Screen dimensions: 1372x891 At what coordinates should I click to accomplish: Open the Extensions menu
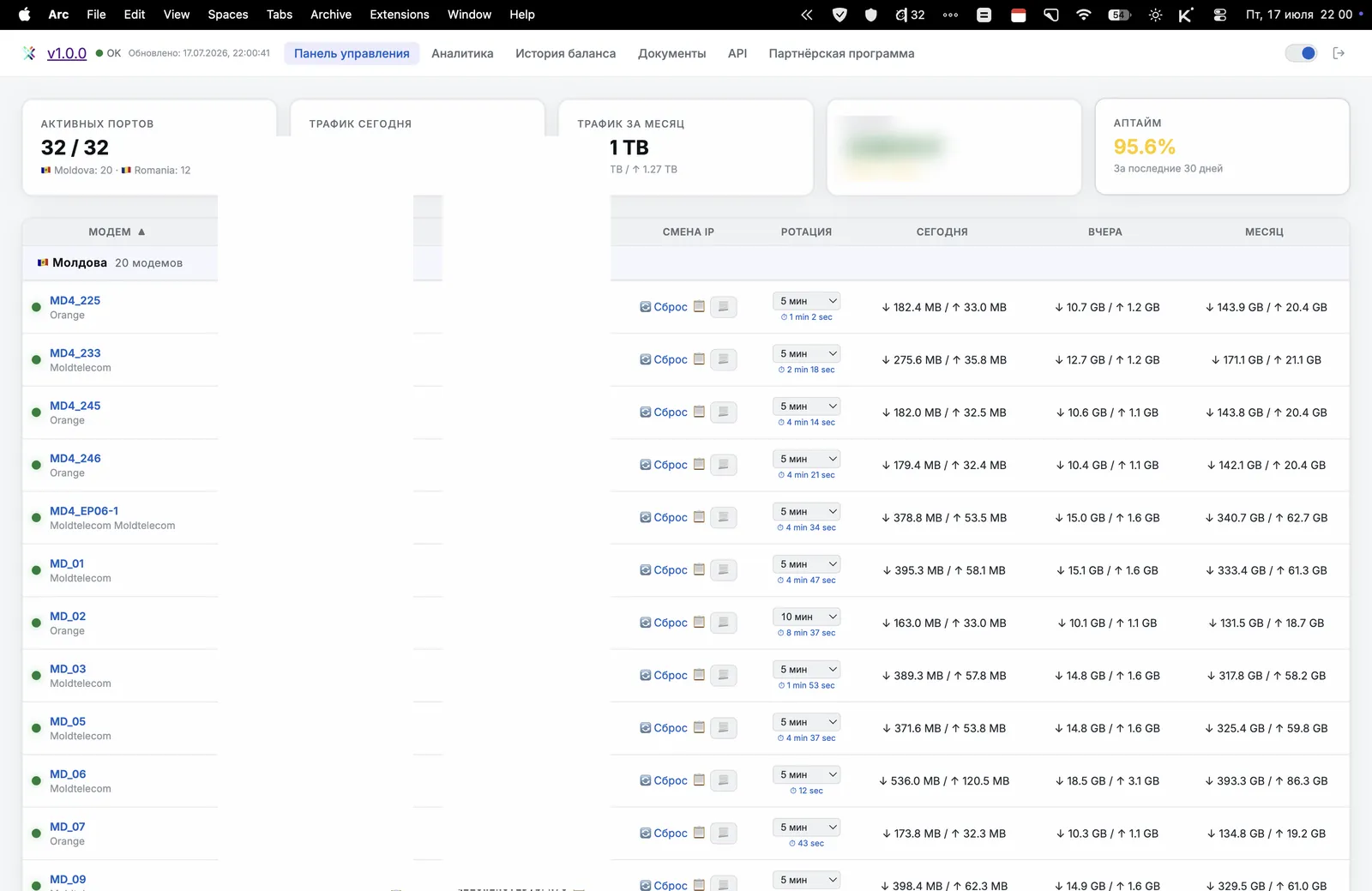pyautogui.click(x=400, y=15)
